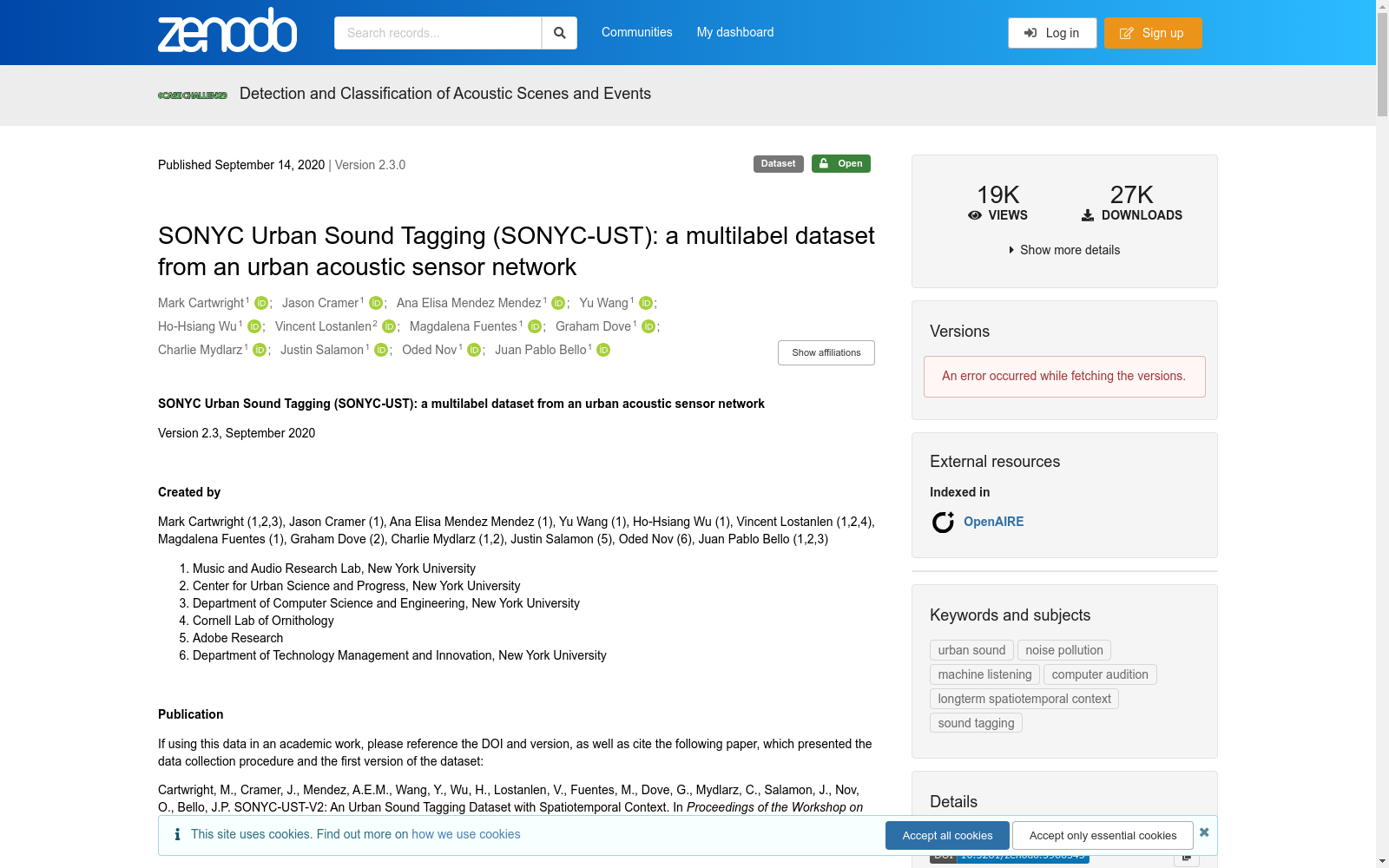Click the DCASE Challenge community logo
Image resolution: width=1389 pixels, height=868 pixels.
click(193, 95)
